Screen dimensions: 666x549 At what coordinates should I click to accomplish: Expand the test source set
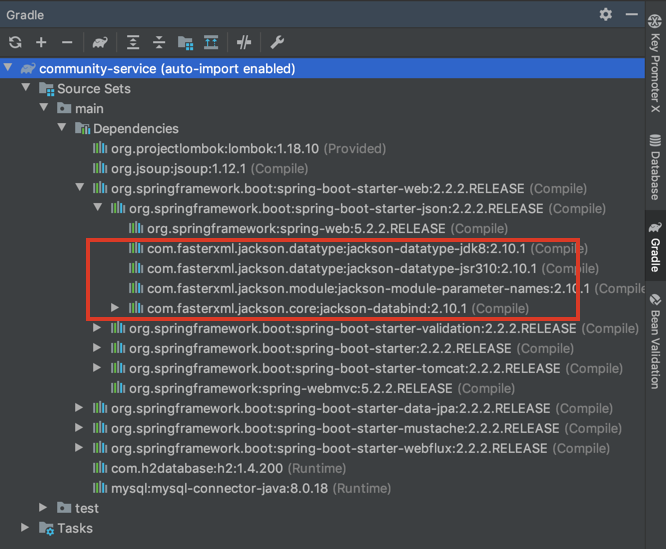(x=43, y=507)
